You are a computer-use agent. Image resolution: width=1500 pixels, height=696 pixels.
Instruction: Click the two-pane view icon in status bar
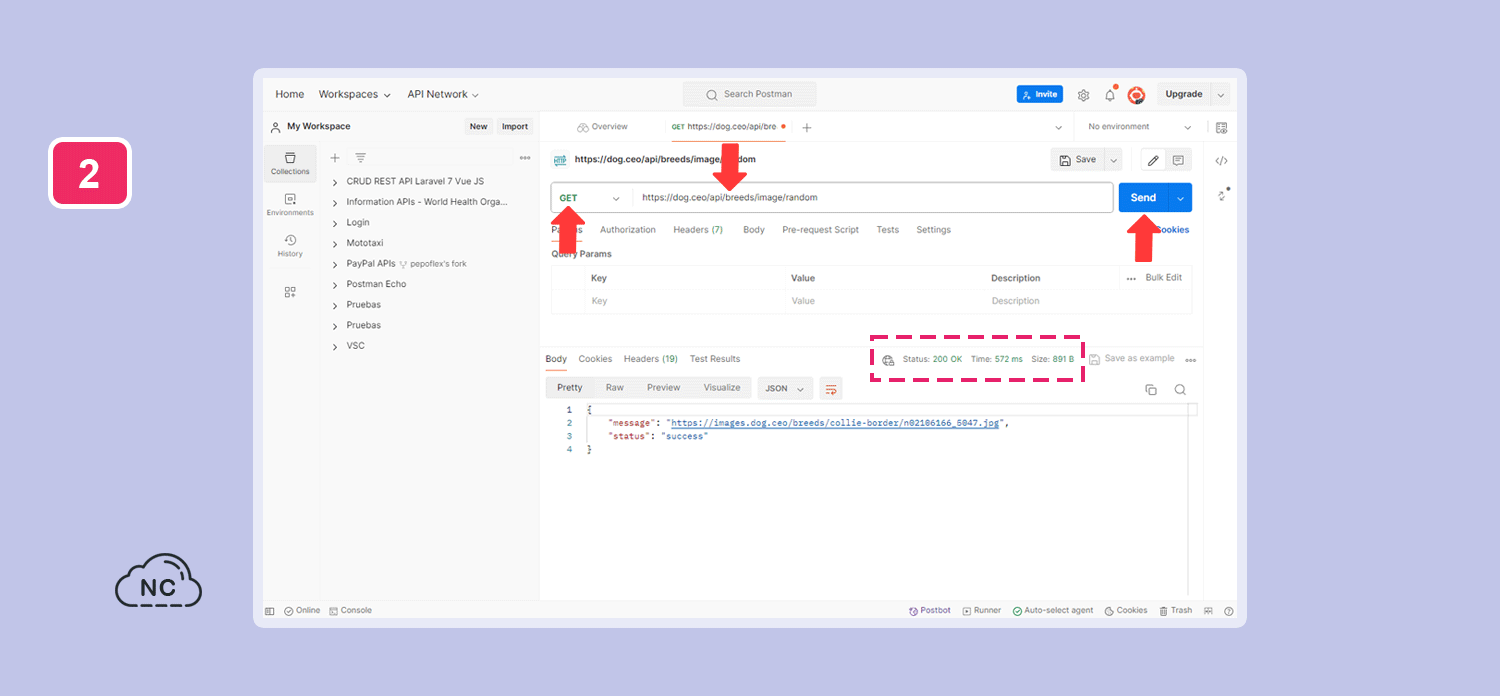point(1209,611)
